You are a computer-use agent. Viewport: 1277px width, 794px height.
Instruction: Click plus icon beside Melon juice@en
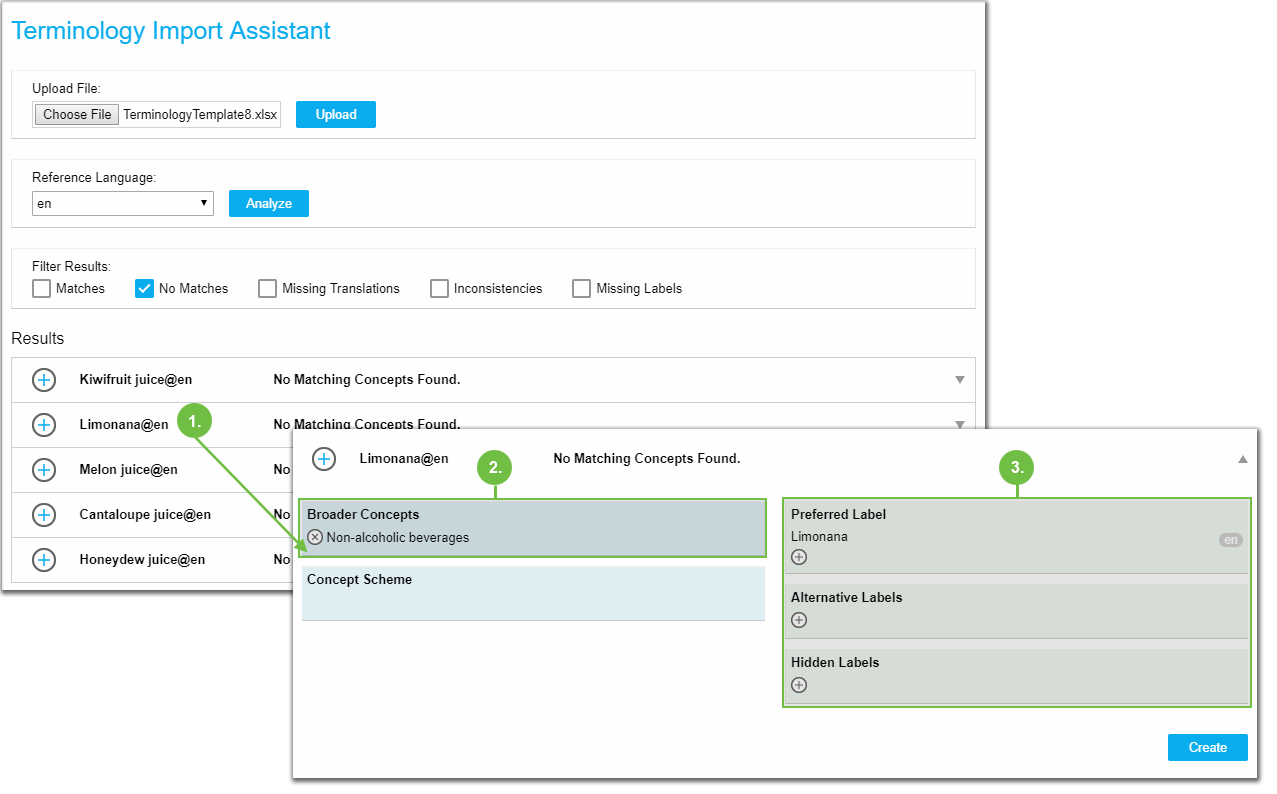pyautogui.click(x=44, y=470)
